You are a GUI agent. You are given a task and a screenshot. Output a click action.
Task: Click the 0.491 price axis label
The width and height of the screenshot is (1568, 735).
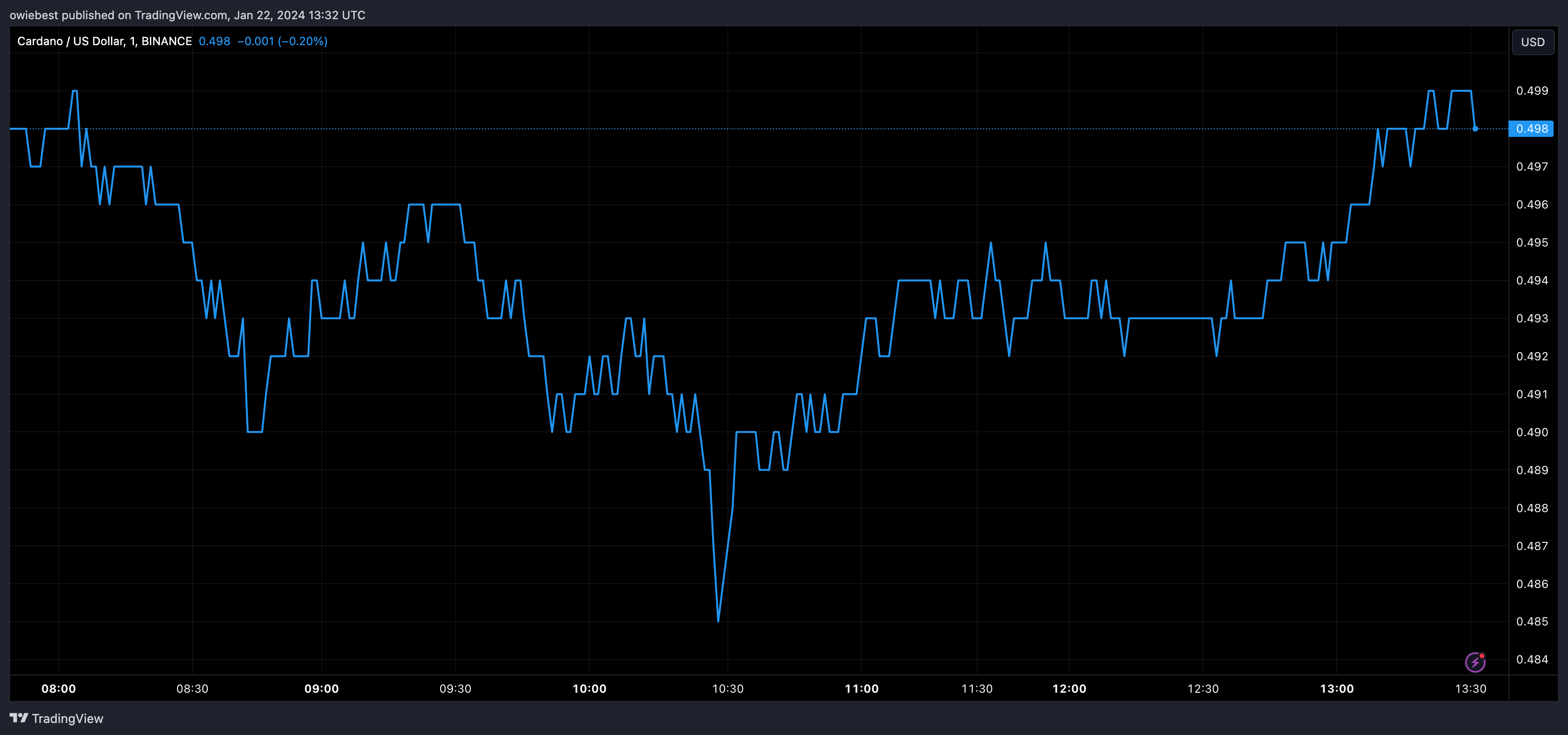[x=1532, y=394]
